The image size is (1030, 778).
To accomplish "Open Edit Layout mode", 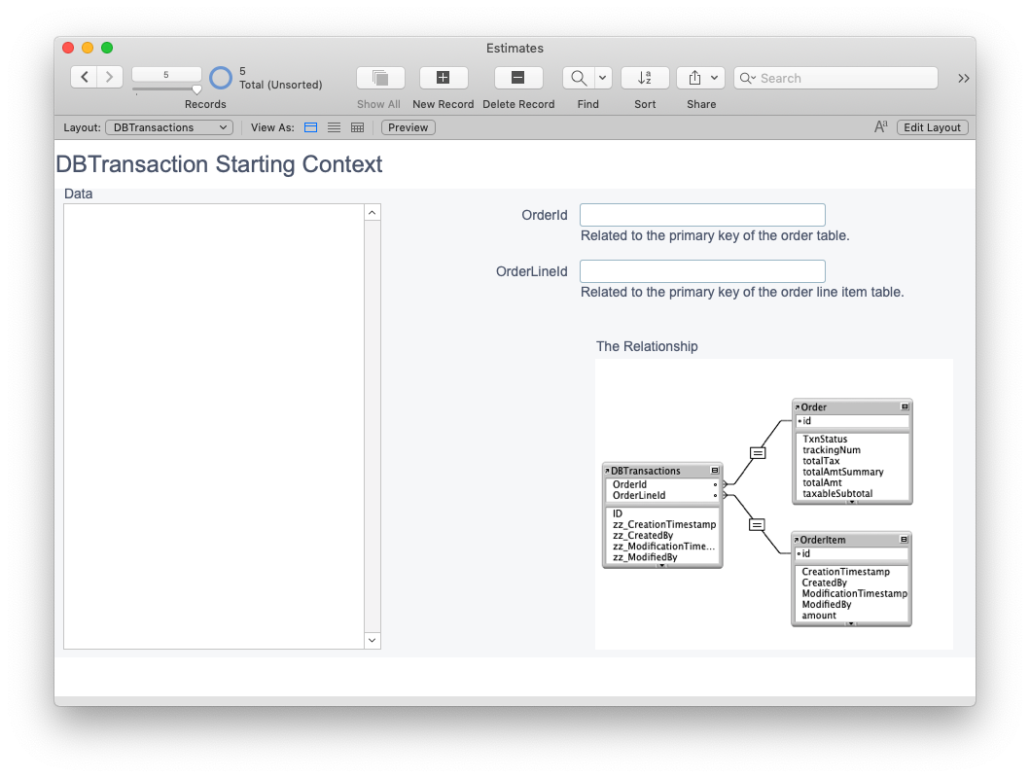I will 932,127.
